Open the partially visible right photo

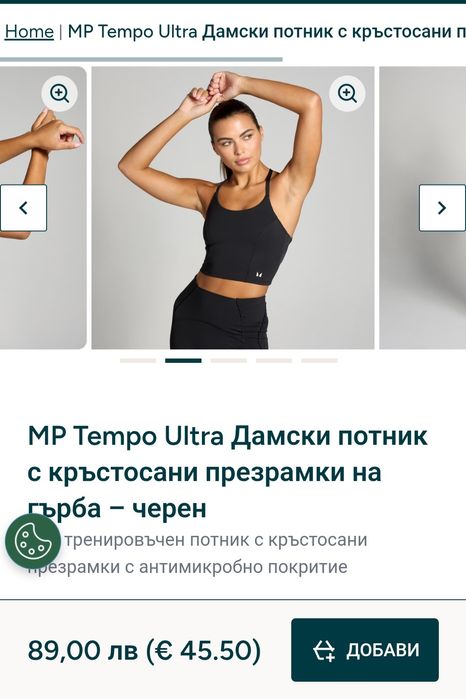click(422, 208)
